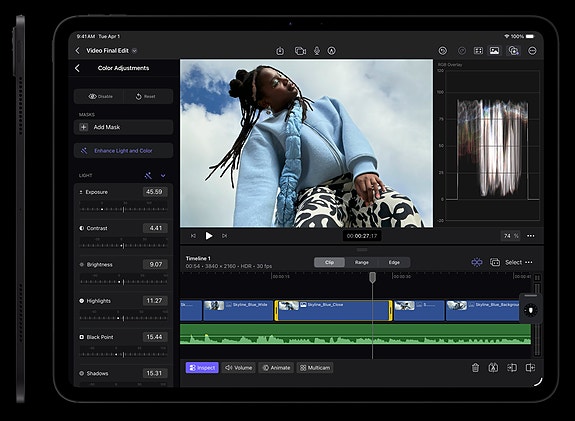Toggle the Inspect panel button
Image resolution: width=575 pixels, height=421 pixels.
[x=202, y=368]
